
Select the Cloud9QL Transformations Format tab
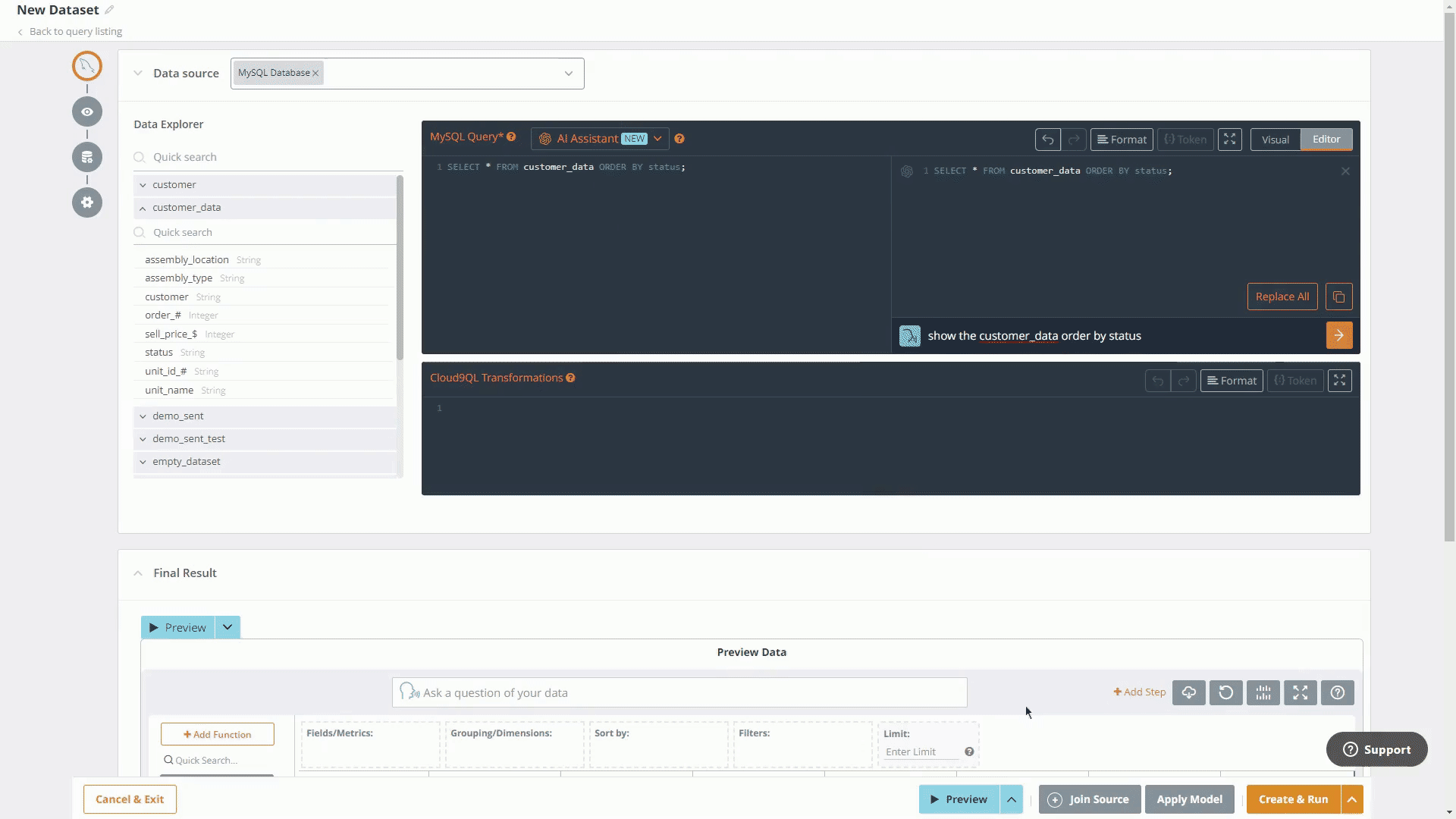1232,380
